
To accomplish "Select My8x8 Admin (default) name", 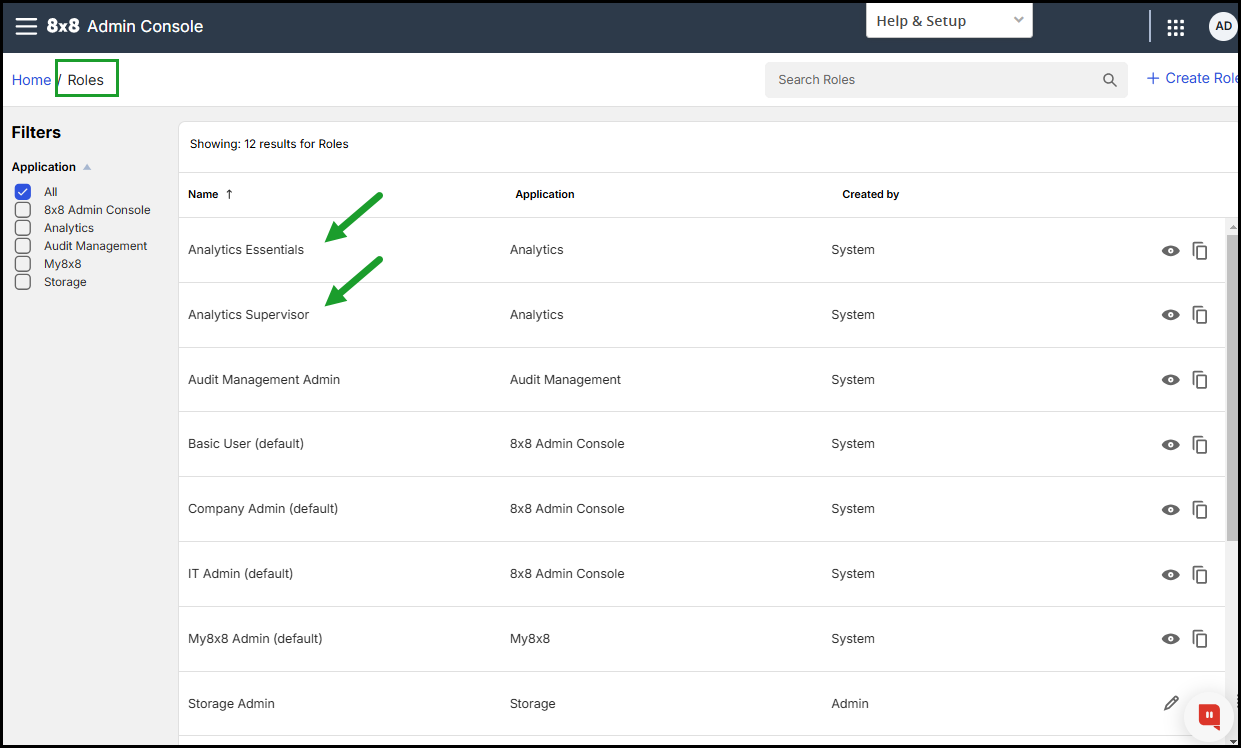I will pos(255,639).
